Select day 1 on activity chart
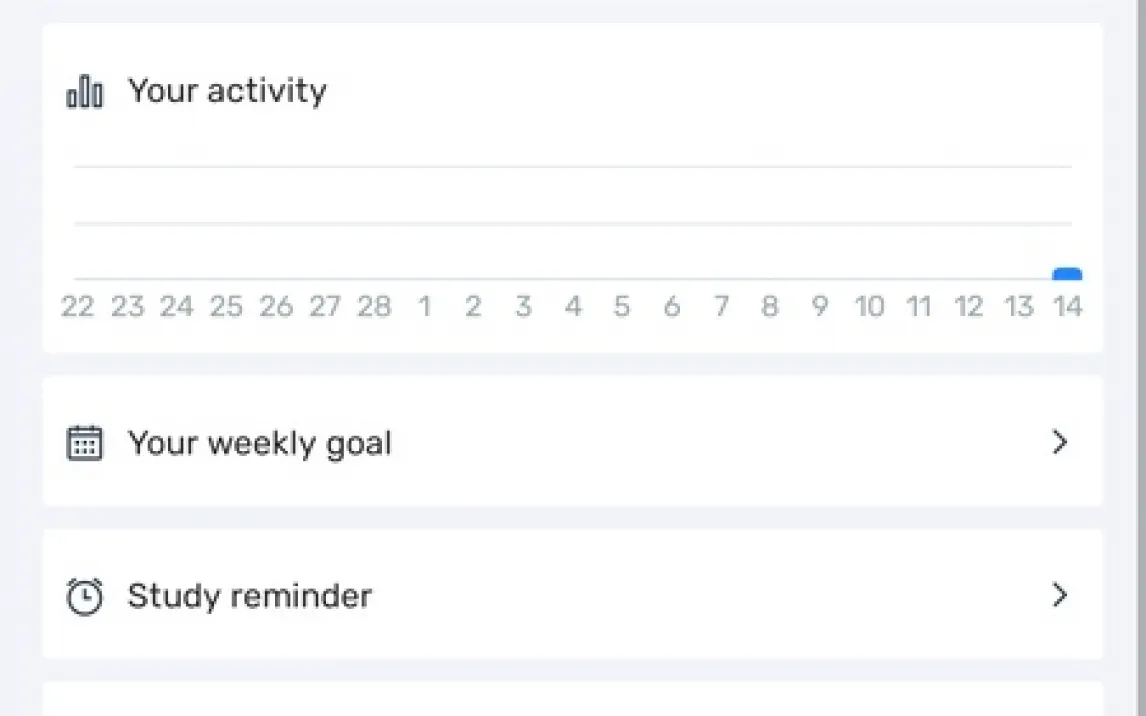Image resolution: width=1146 pixels, height=716 pixels. coord(424,306)
